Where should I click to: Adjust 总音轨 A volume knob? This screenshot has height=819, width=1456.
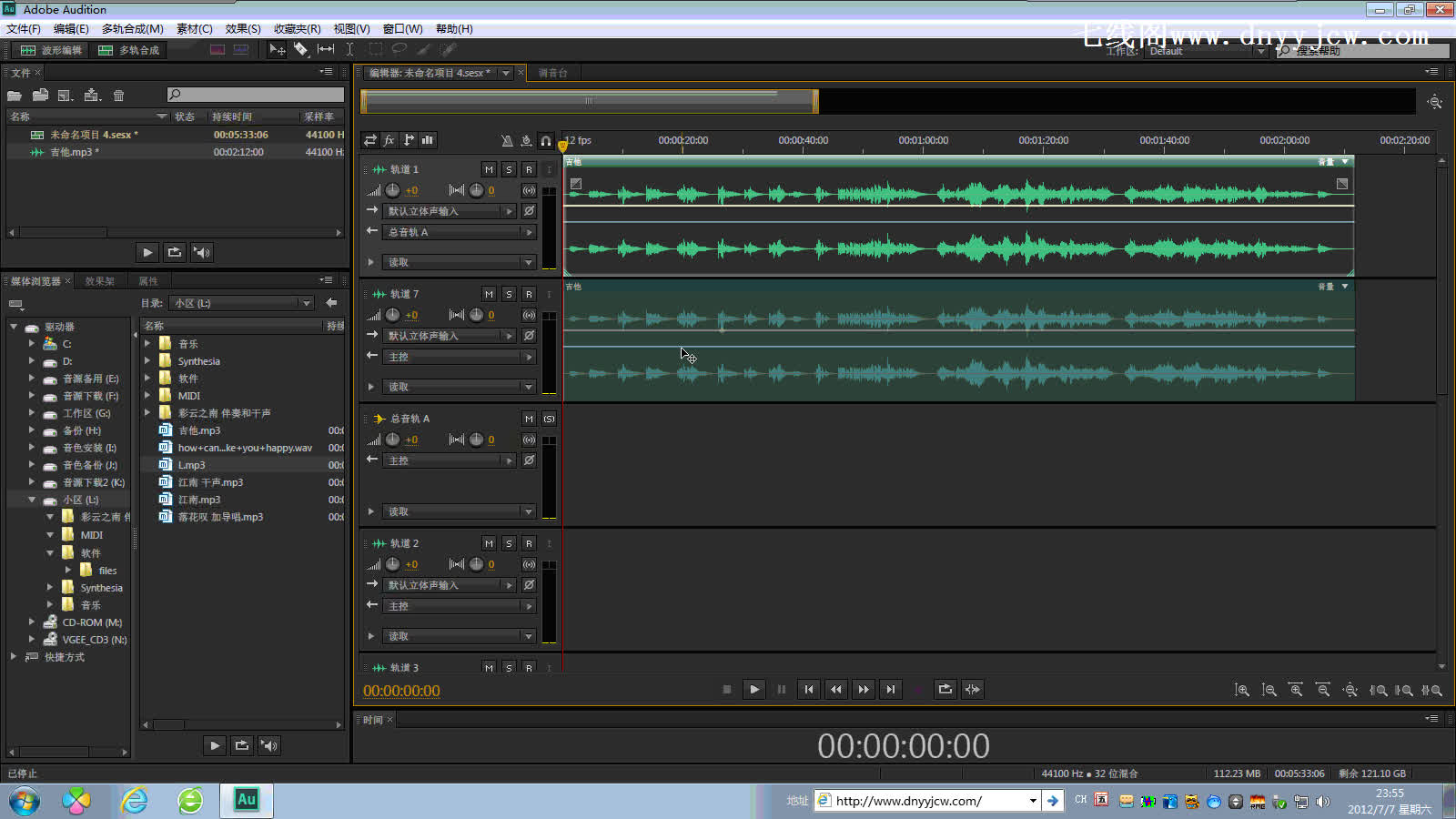click(392, 440)
